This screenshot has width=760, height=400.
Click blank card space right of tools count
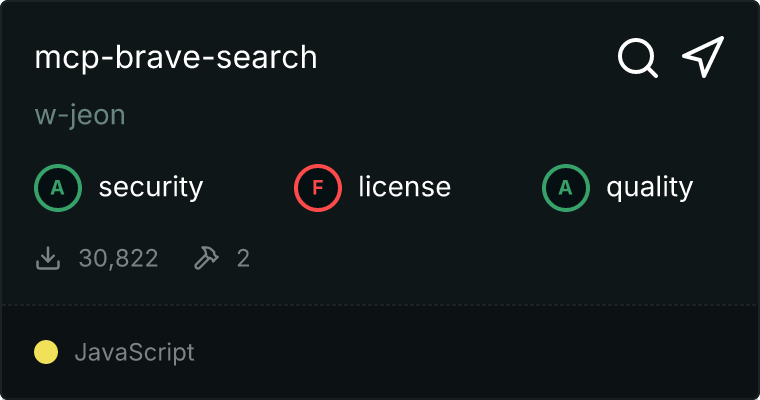click(480, 259)
